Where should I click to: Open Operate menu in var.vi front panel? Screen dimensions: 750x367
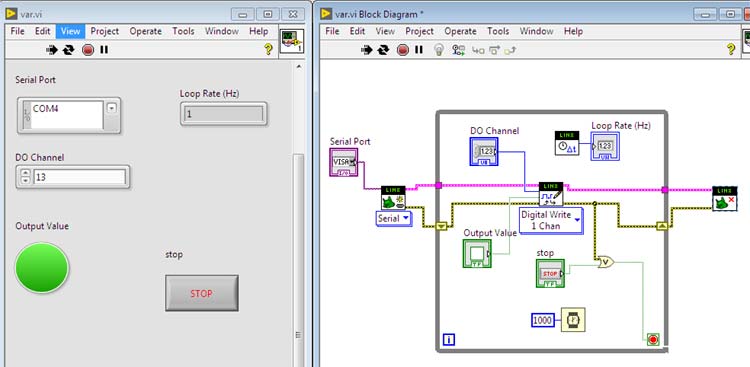(145, 31)
